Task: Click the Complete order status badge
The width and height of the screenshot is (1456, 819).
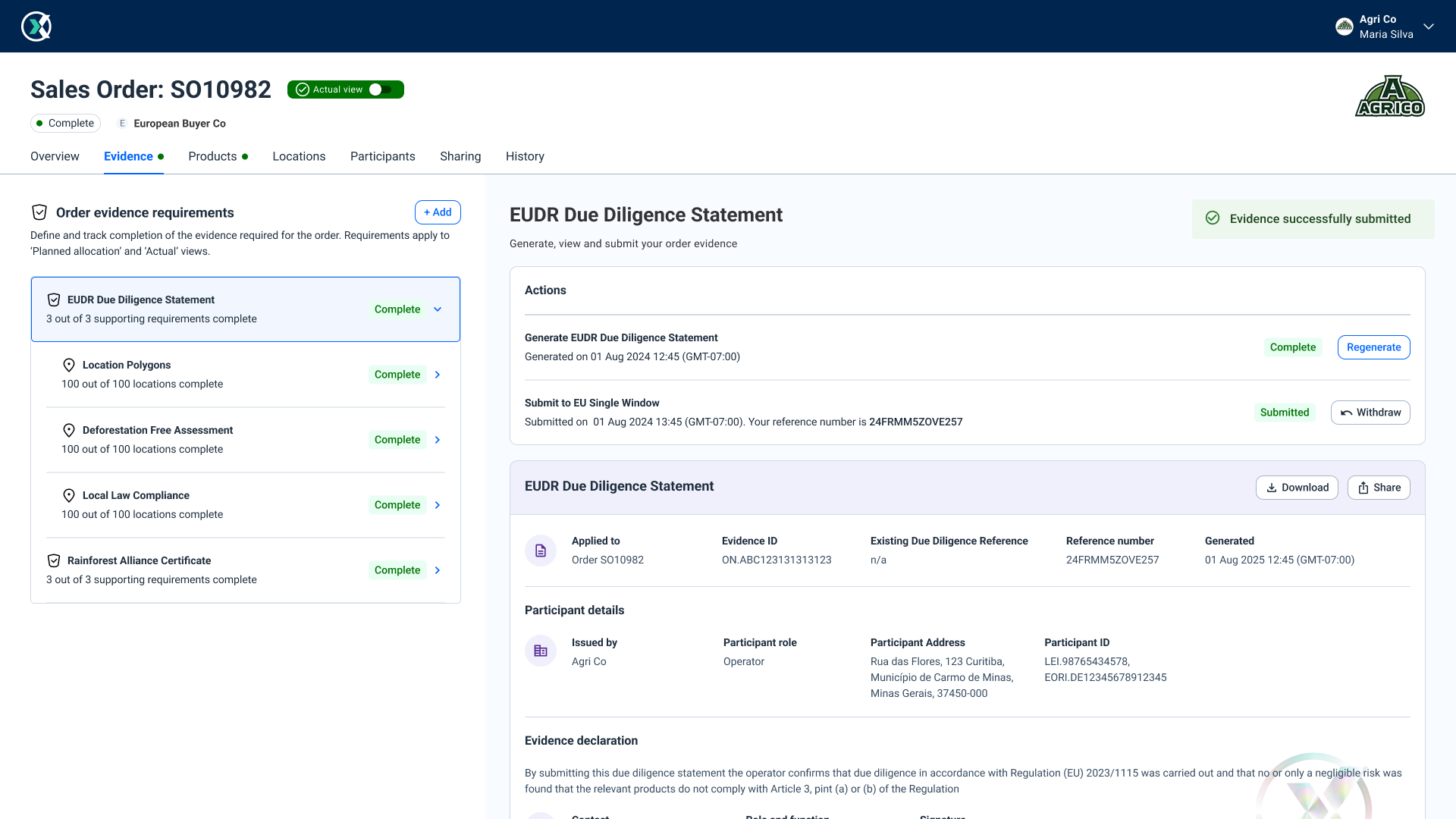Action: (65, 124)
